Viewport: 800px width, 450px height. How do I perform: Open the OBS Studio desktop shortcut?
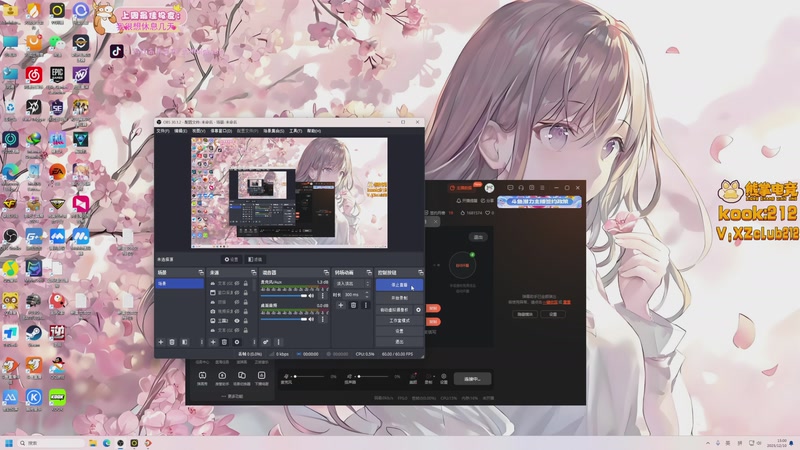[x=10, y=236]
